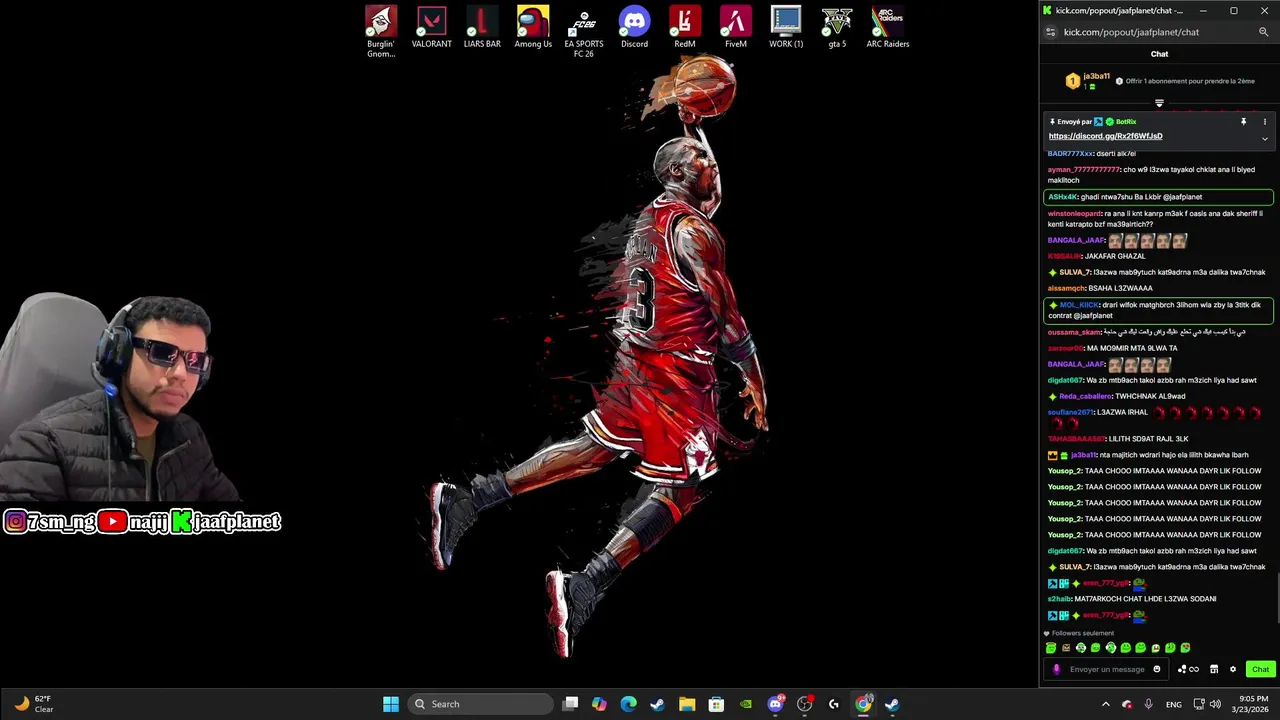Open the LIARS BAR desktop shortcut
1280x720 pixels.
tap(482, 28)
